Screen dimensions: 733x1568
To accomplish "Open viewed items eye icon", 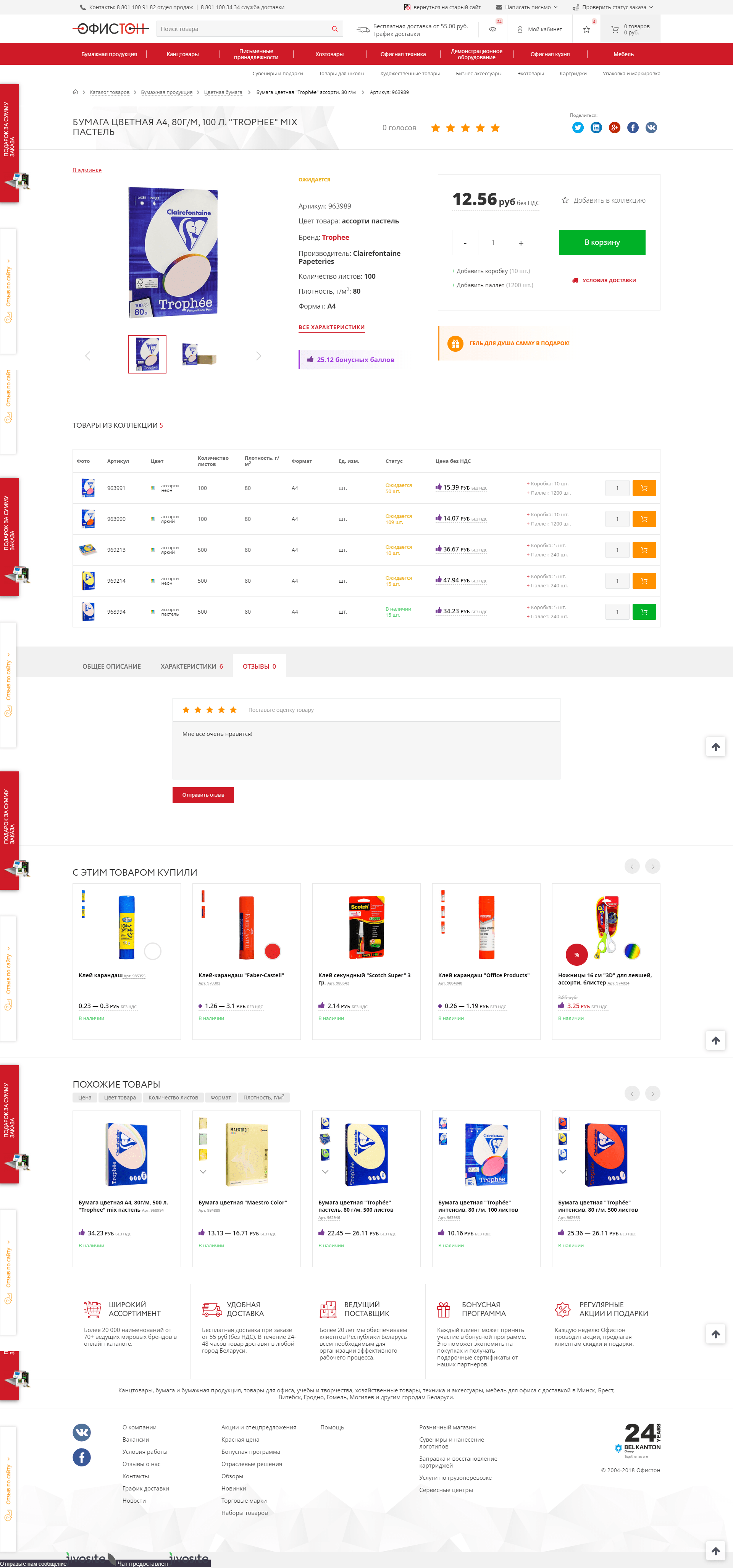I will [493, 29].
